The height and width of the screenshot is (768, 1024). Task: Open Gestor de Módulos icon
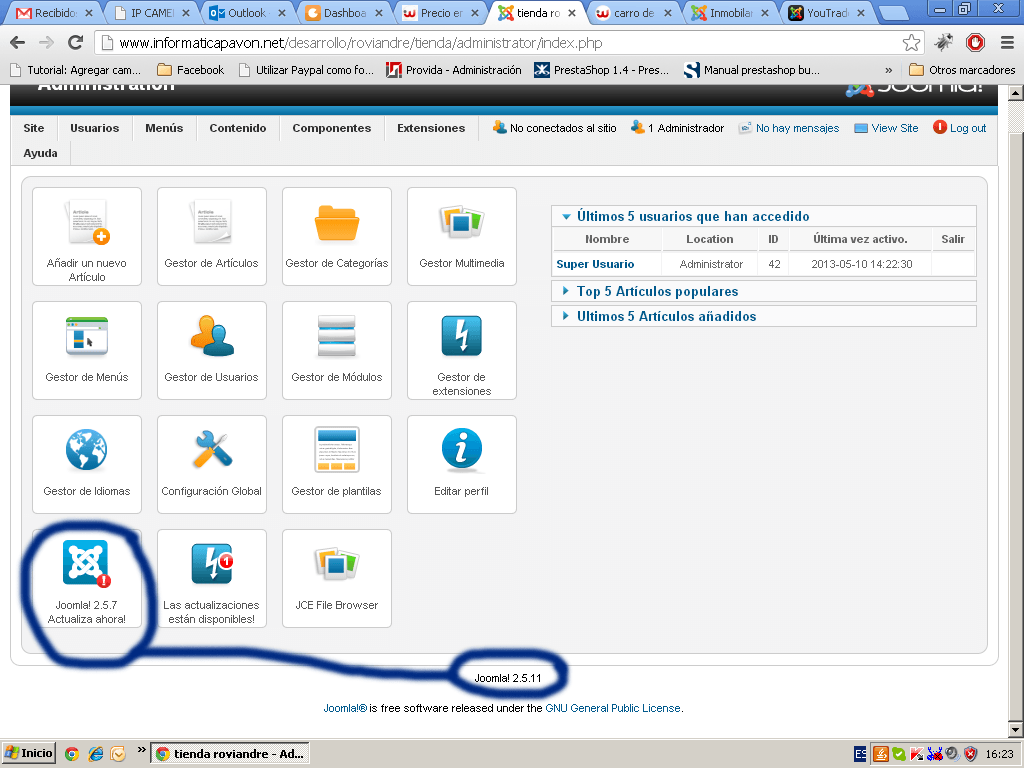pyautogui.click(x=336, y=336)
